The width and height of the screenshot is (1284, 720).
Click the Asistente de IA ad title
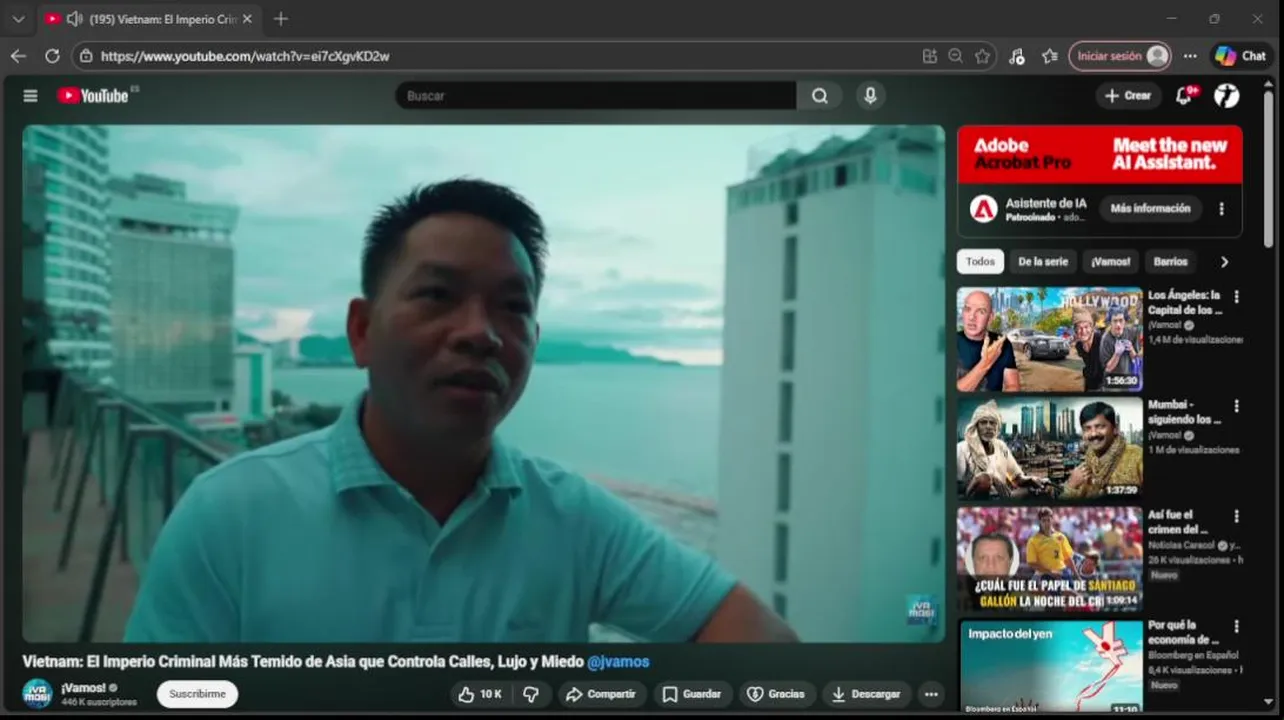(1046, 203)
